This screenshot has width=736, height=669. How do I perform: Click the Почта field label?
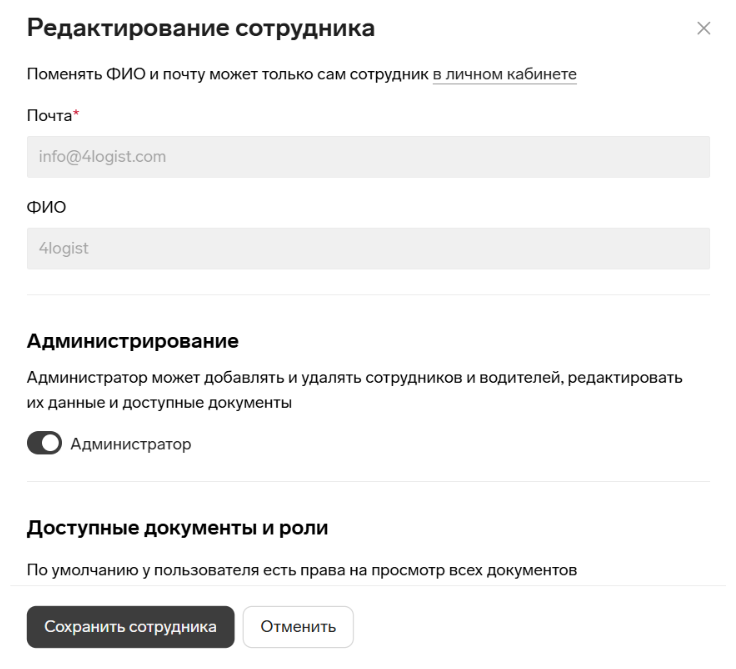tap(49, 115)
